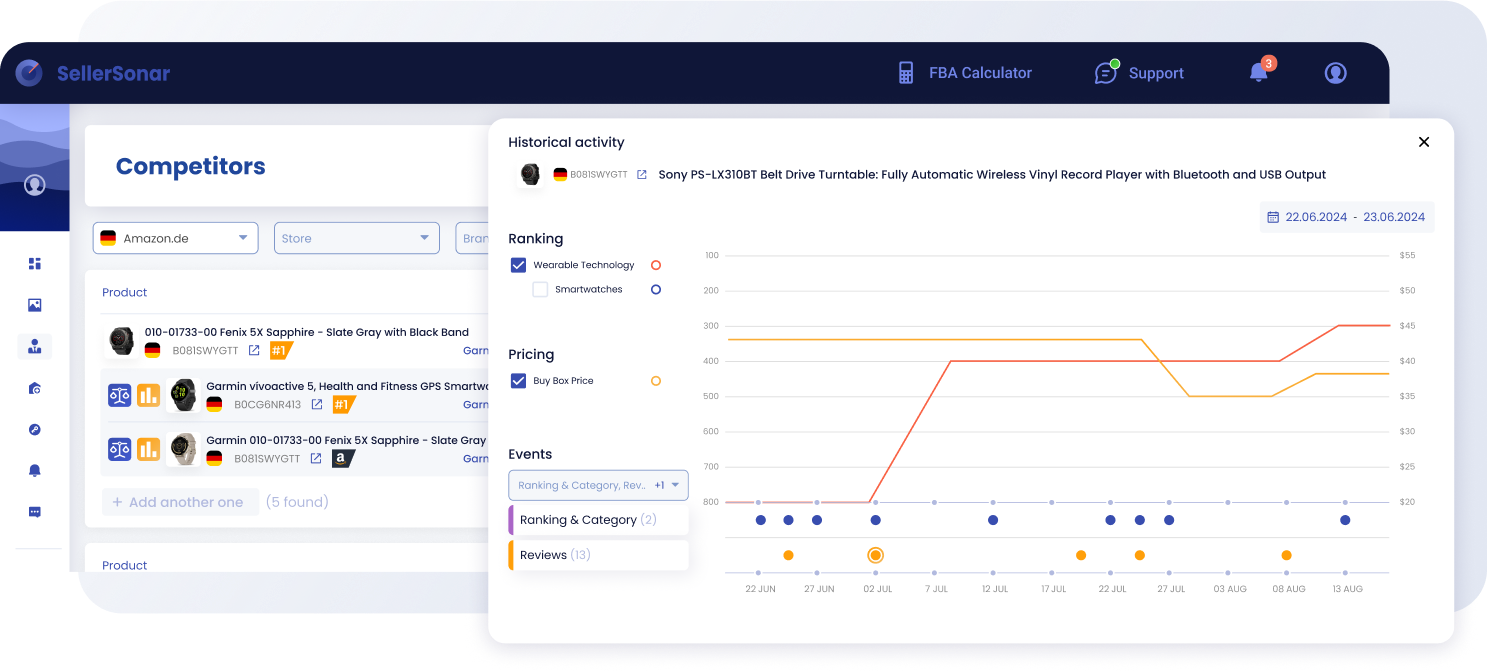This screenshot has width=1487, height=672.
Task: Open the Store filter dropdown
Action: point(357,238)
